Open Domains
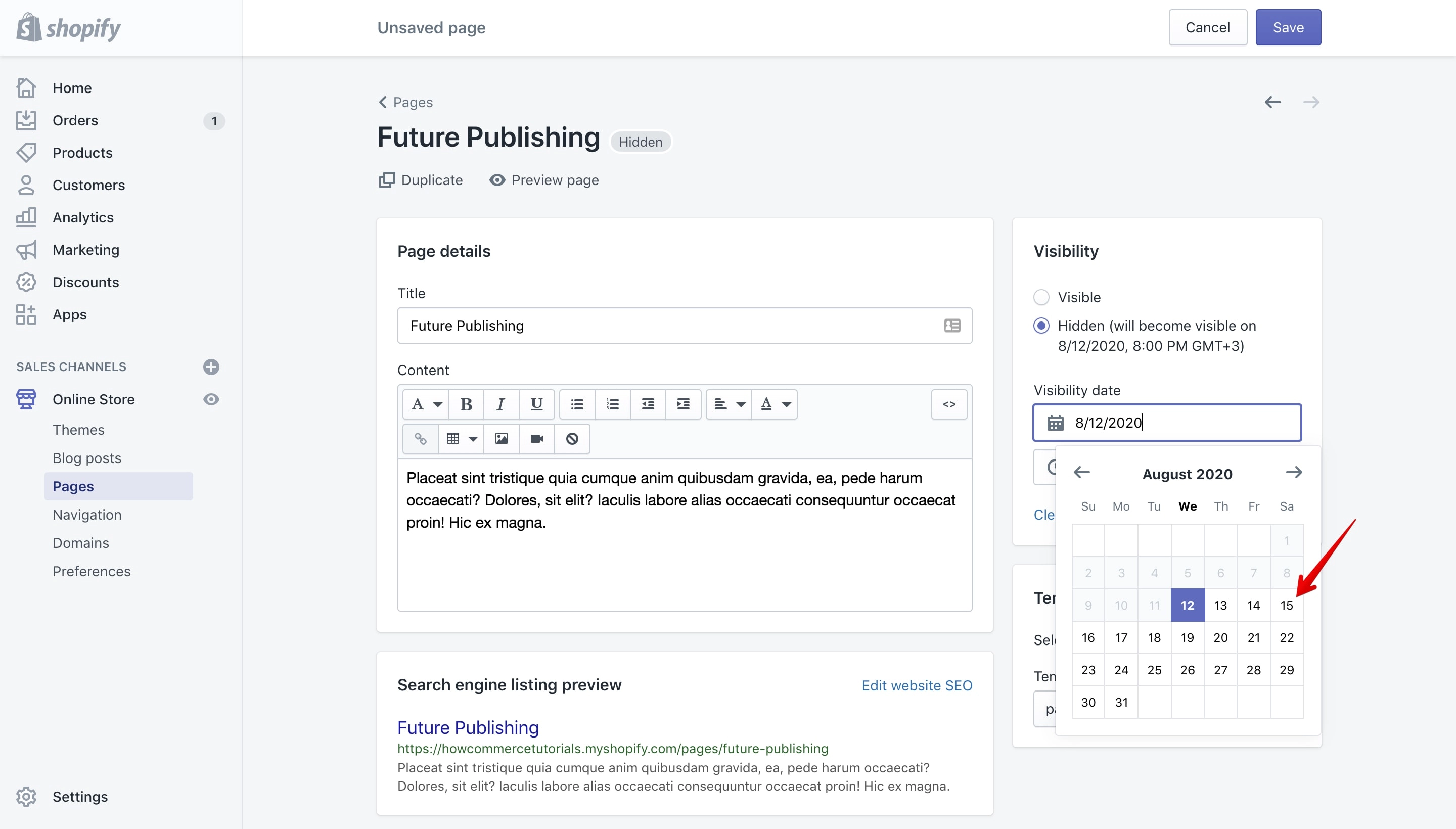This screenshot has width=1456, height=829. [81, 542]
